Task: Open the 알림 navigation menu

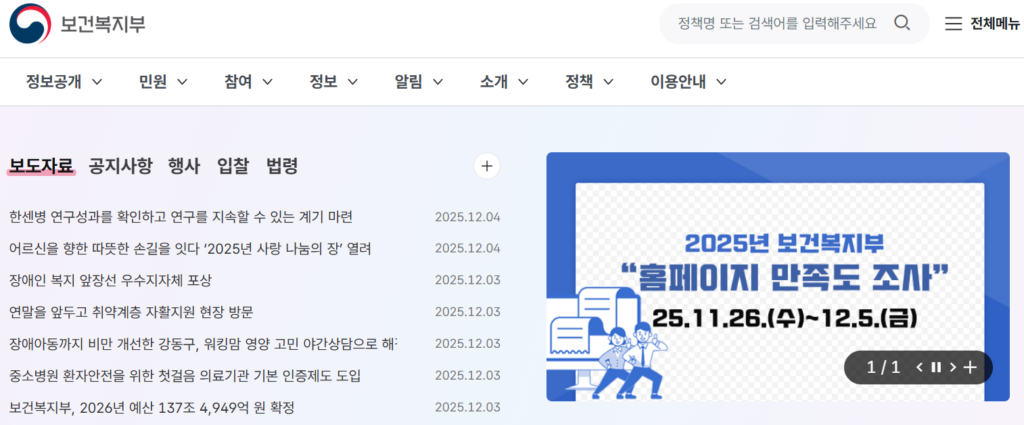Action: pyautogui.click(x=417, y=82)
